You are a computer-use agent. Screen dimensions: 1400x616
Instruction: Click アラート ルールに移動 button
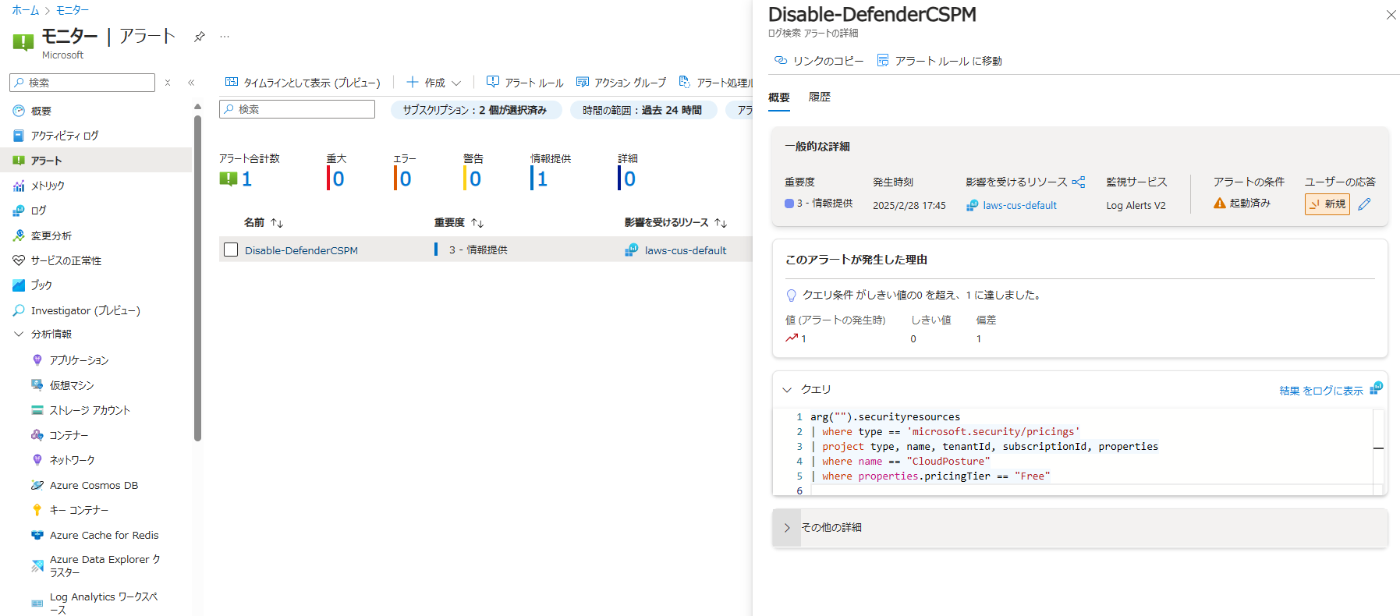click(x=939, y=61)
